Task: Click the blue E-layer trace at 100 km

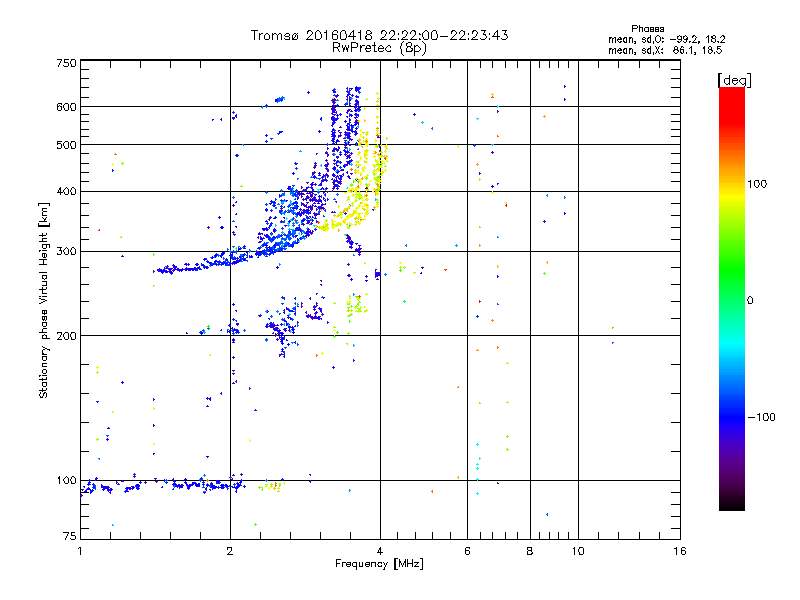Action: pyautogui.click(x=163, y=485)
